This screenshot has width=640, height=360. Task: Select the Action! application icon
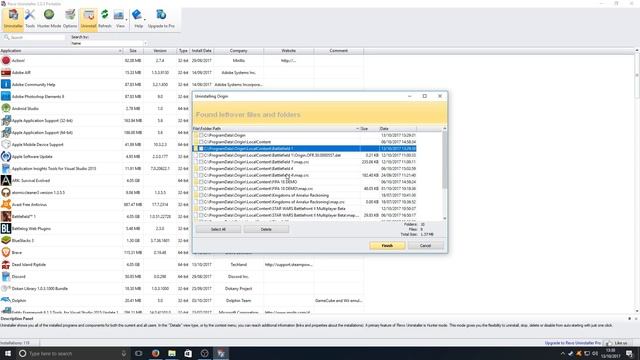coord(6,60)
